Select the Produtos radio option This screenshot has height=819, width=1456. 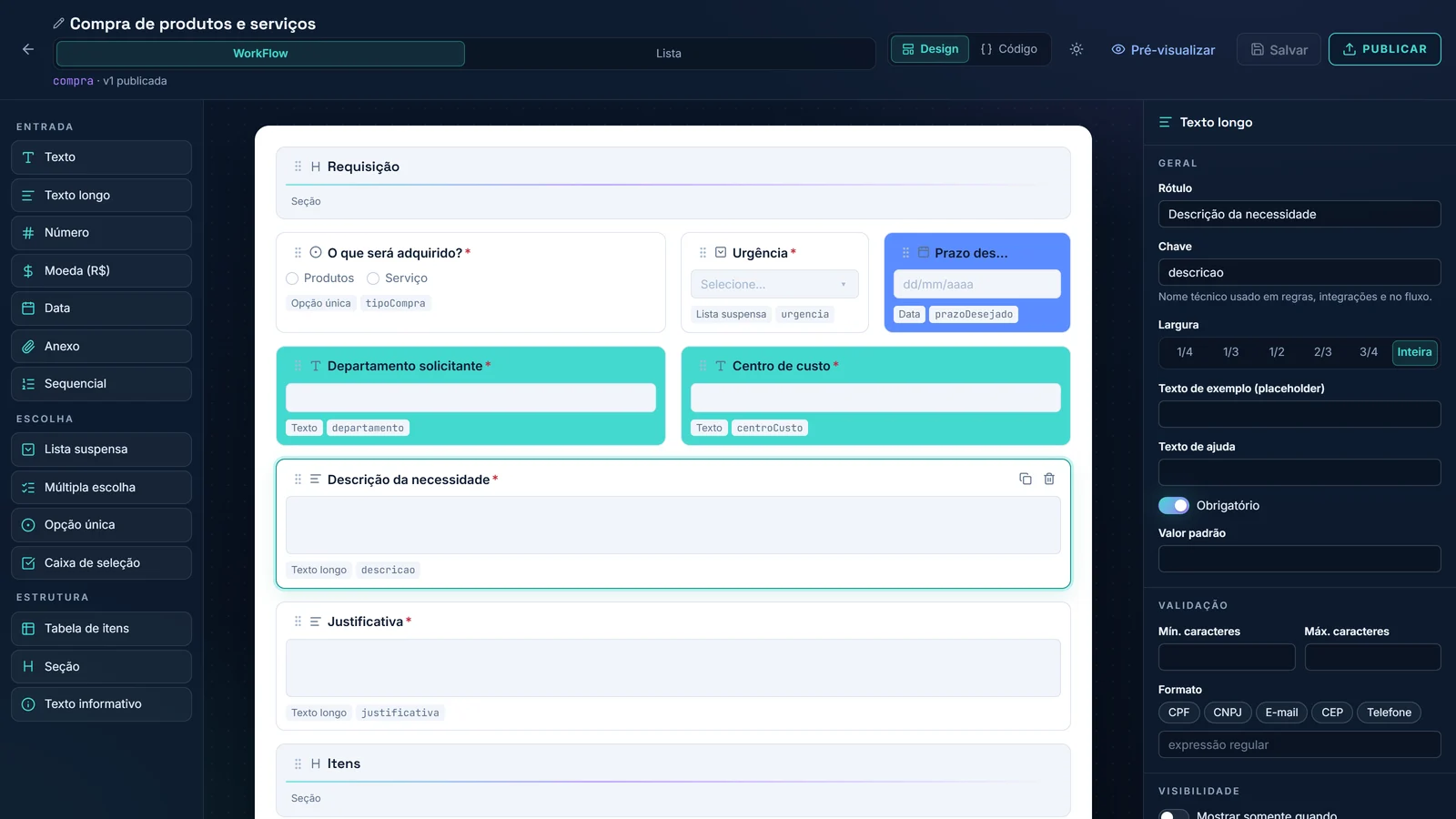coord(292,278)
